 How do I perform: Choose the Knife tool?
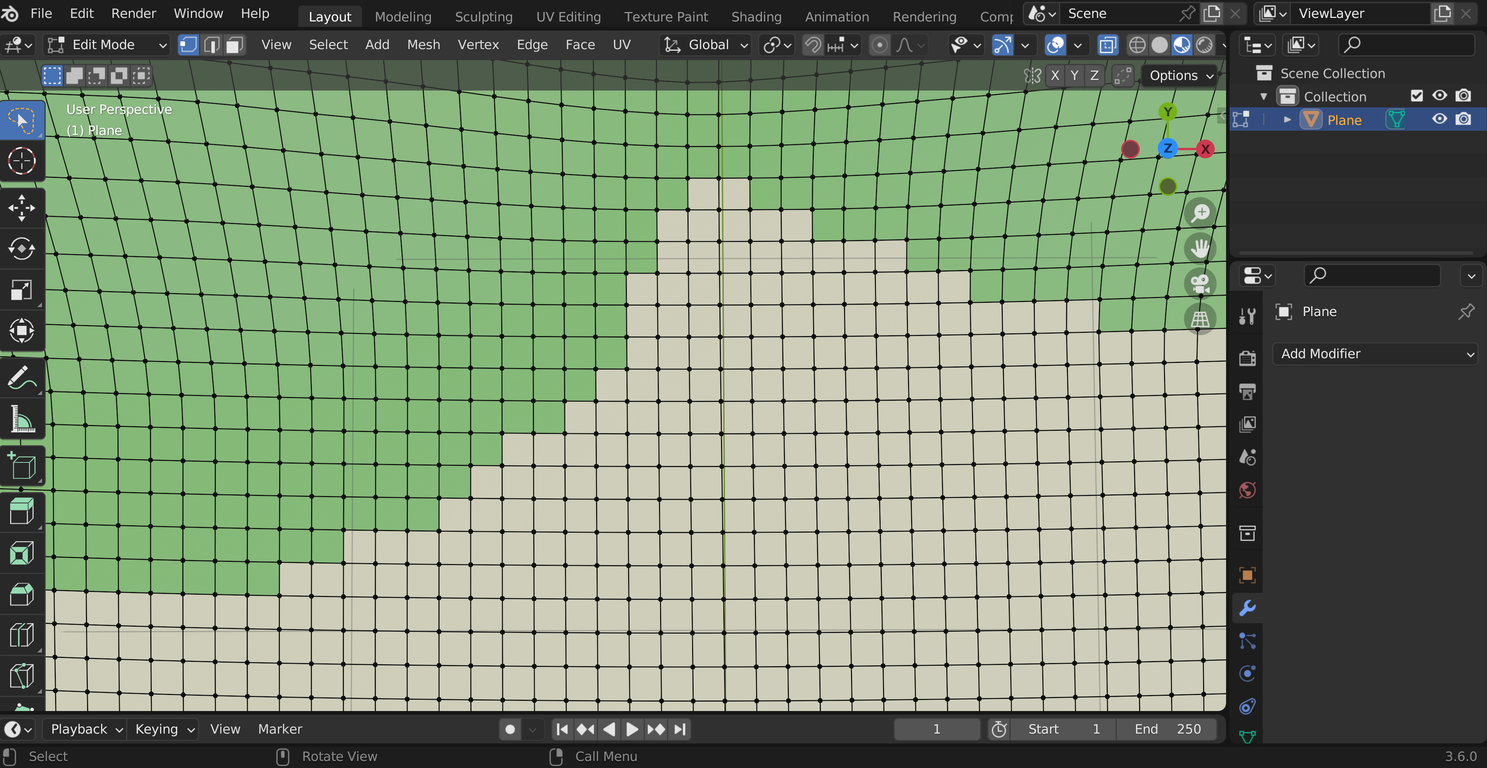coord(22,676)
